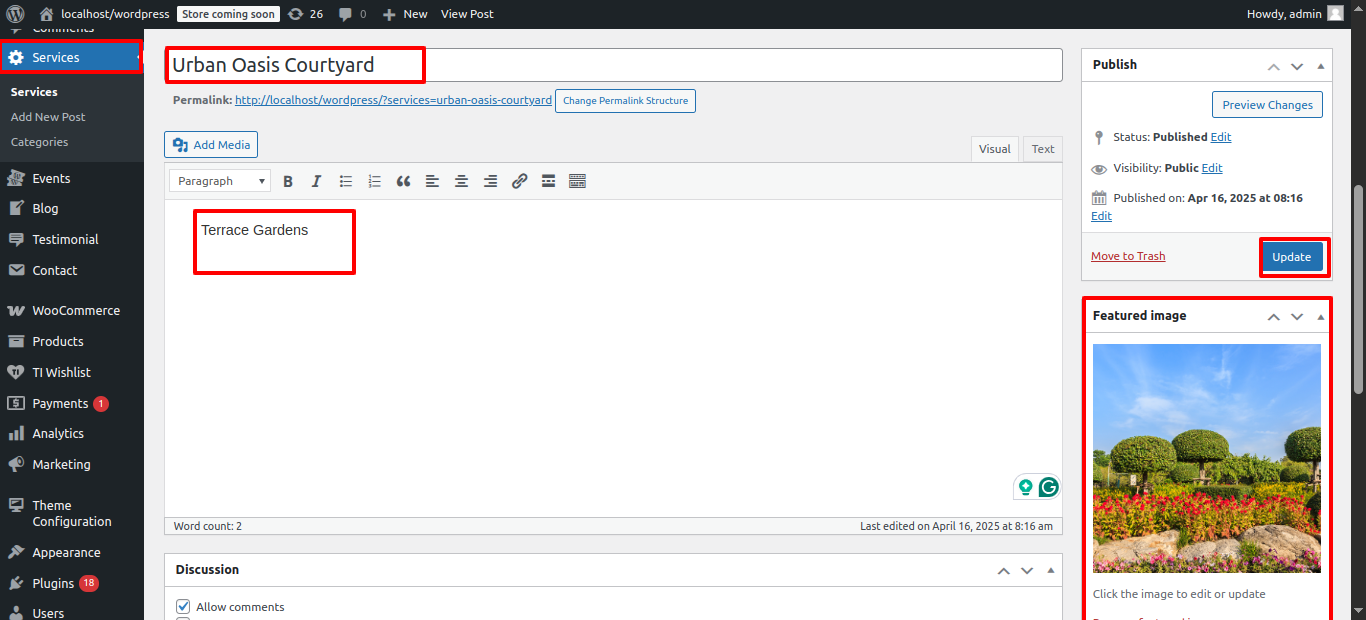Open the 26 pending updates icon
Viewport: 1366px width, 620px height.
point(305,14)
